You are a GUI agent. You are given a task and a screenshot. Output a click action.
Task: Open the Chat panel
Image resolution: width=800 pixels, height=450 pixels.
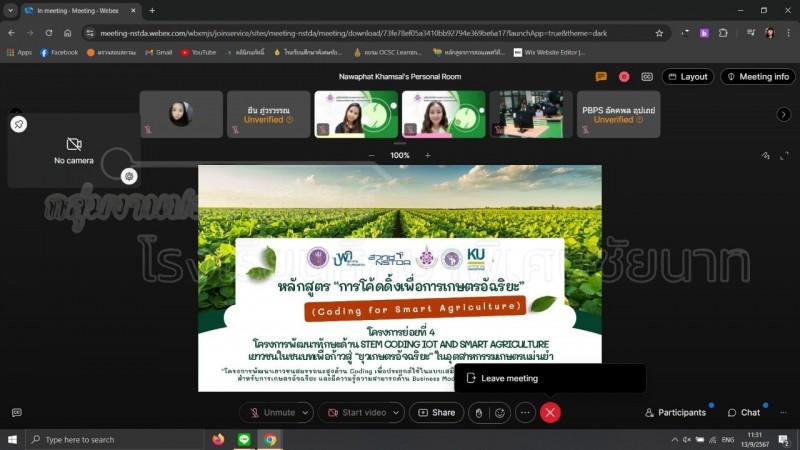click(744, 412)
